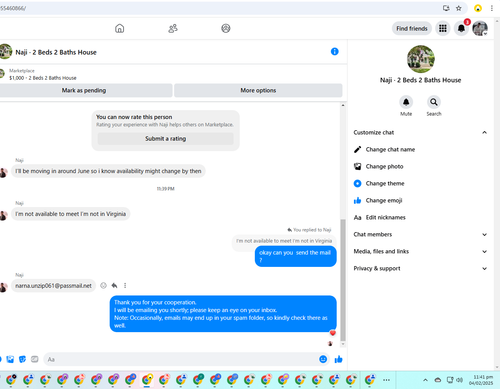This screenshot has height=389, width=500.
Task: Go to Facebook Home icon
Action: tap(119, 29)
